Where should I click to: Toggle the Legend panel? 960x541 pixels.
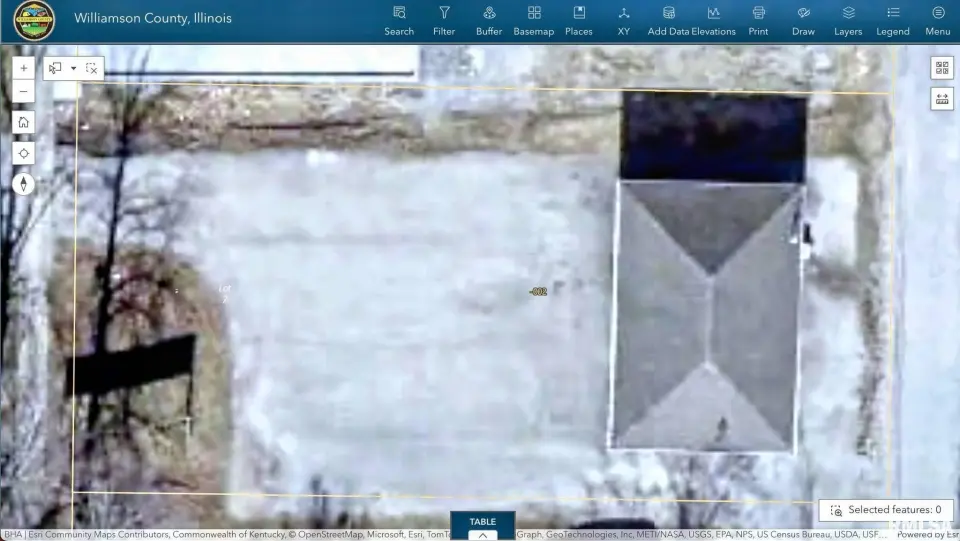pos(893,20)
